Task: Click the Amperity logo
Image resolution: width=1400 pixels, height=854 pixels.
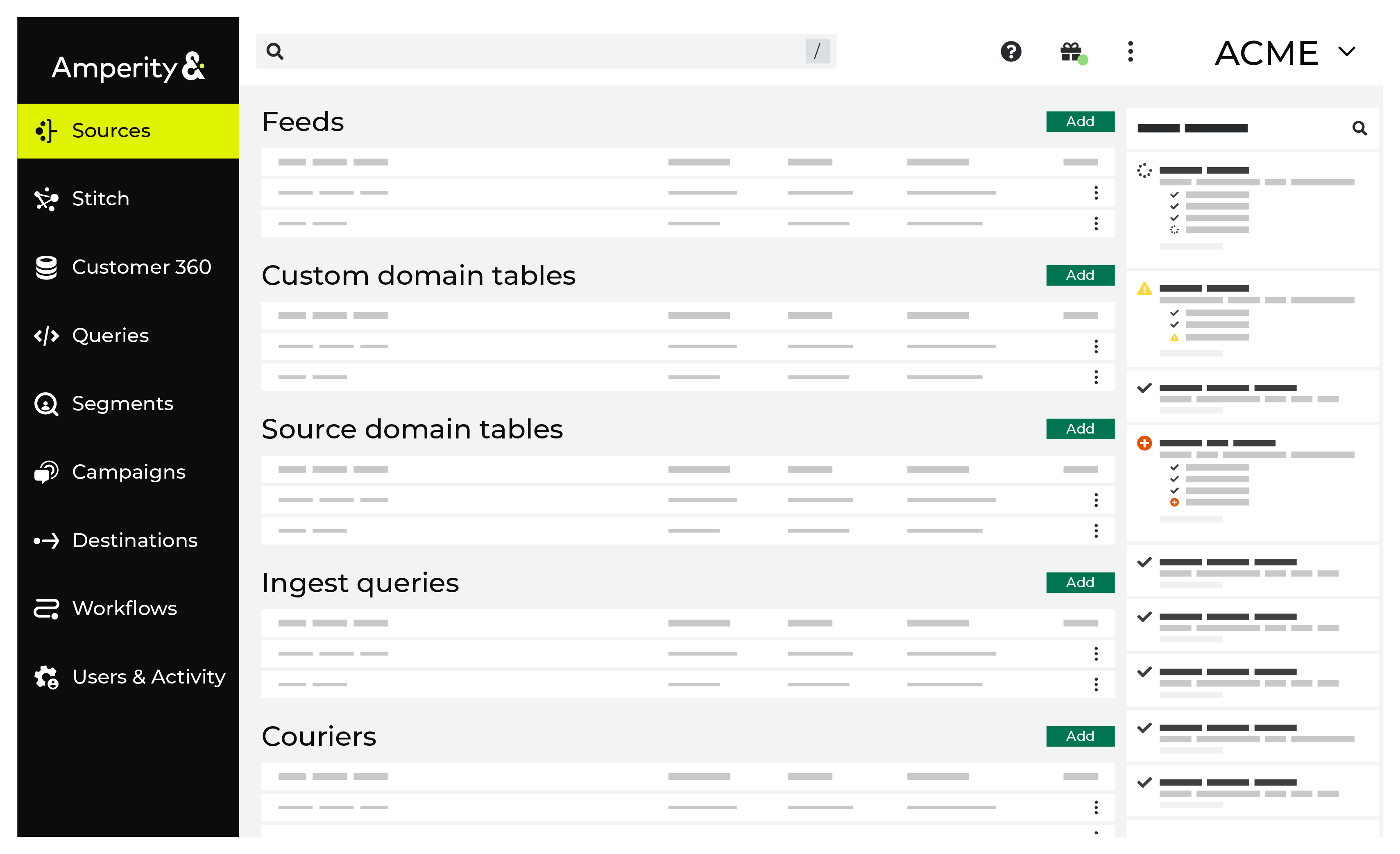Action: tap(129, 67)
